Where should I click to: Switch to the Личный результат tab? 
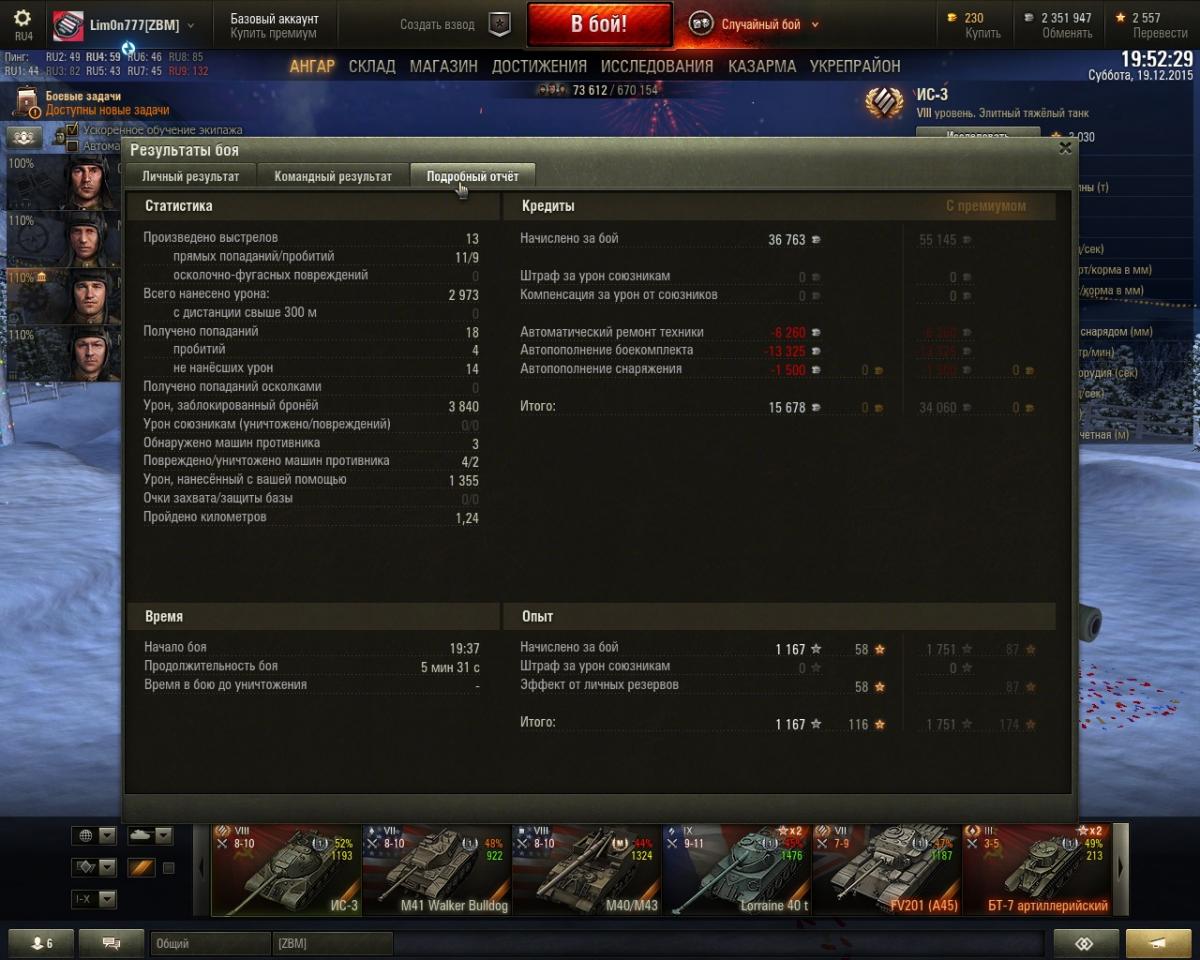point(190,176)
